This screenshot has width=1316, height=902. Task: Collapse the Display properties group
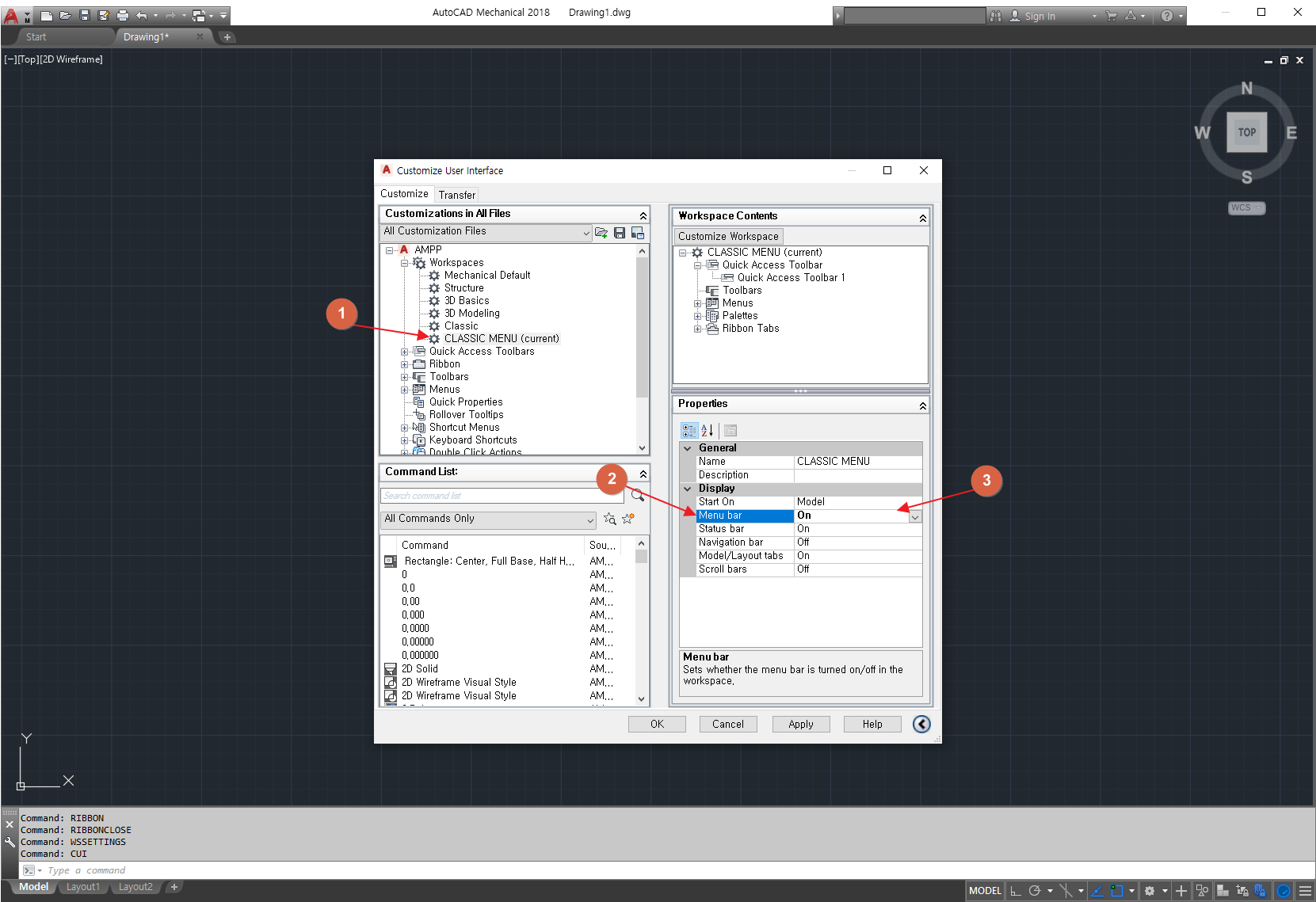688,489
